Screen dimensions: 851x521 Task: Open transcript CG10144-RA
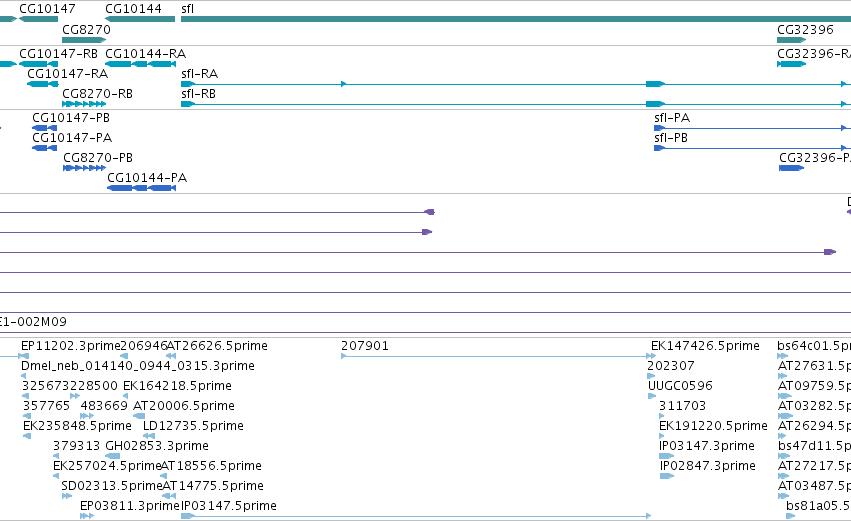pyautogui.click(x=145, y=54)
